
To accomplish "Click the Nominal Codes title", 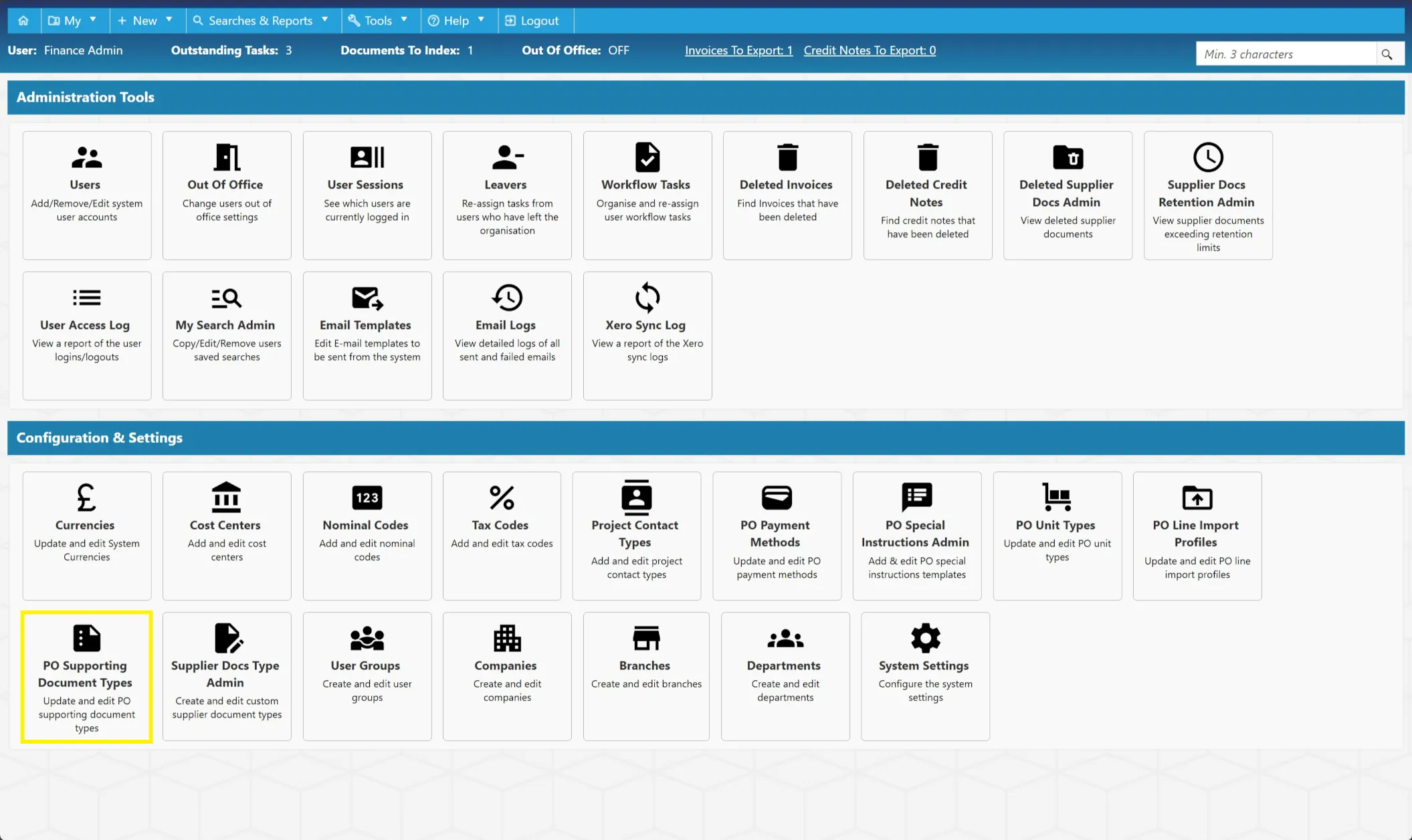I will pyautogui.click(x=365, y=525).
